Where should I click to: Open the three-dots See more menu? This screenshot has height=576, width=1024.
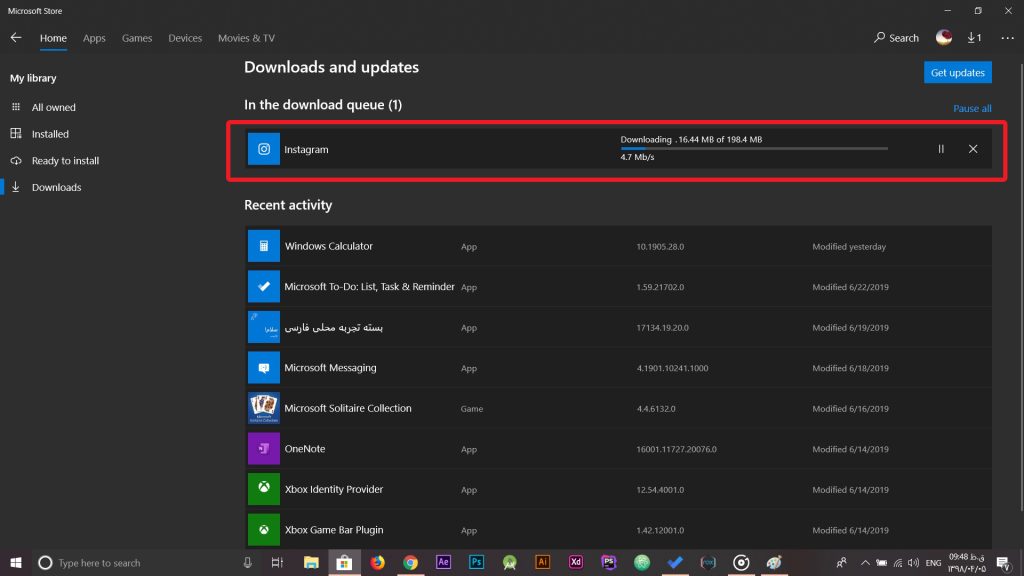1006,38
